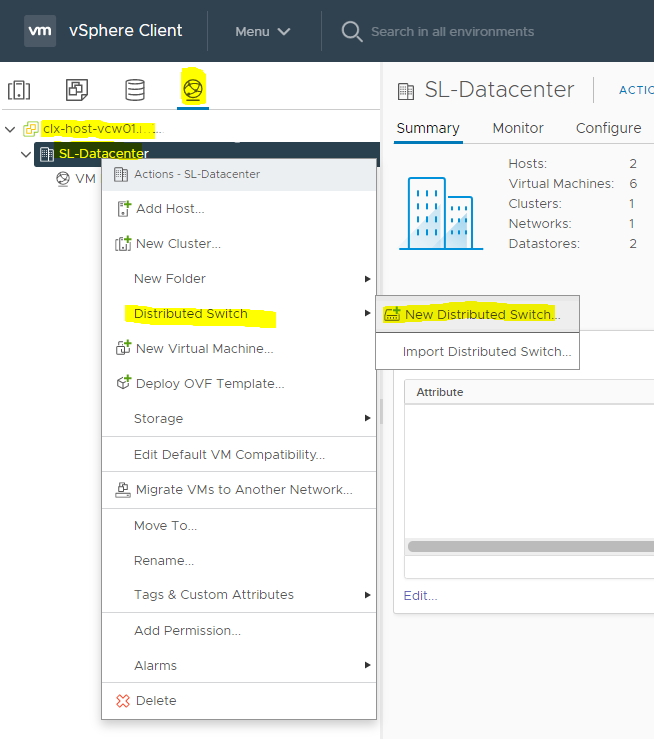Click the New Cluster icon
The width and height of the screenshot is (654, 739).
pyautogui.click(x=123, y=244)
